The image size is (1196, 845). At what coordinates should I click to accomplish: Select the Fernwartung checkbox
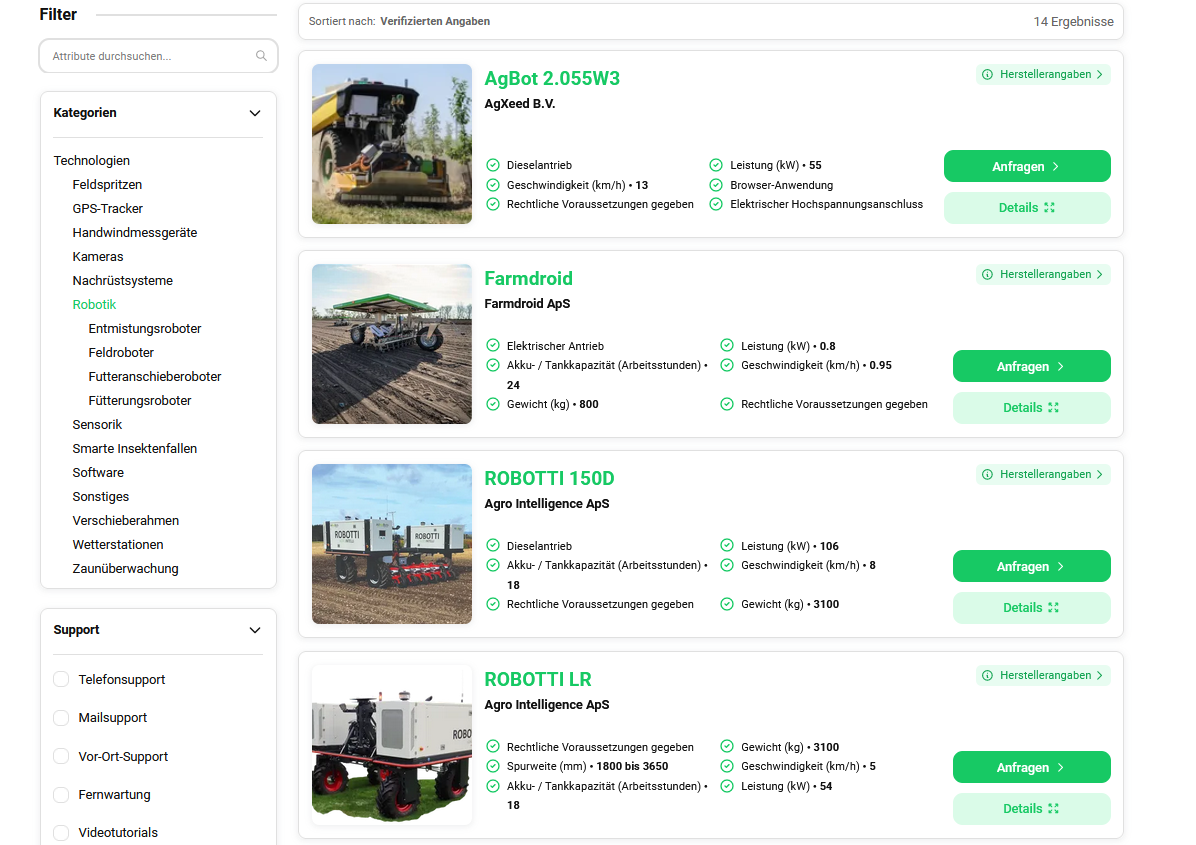pos(61,795)
